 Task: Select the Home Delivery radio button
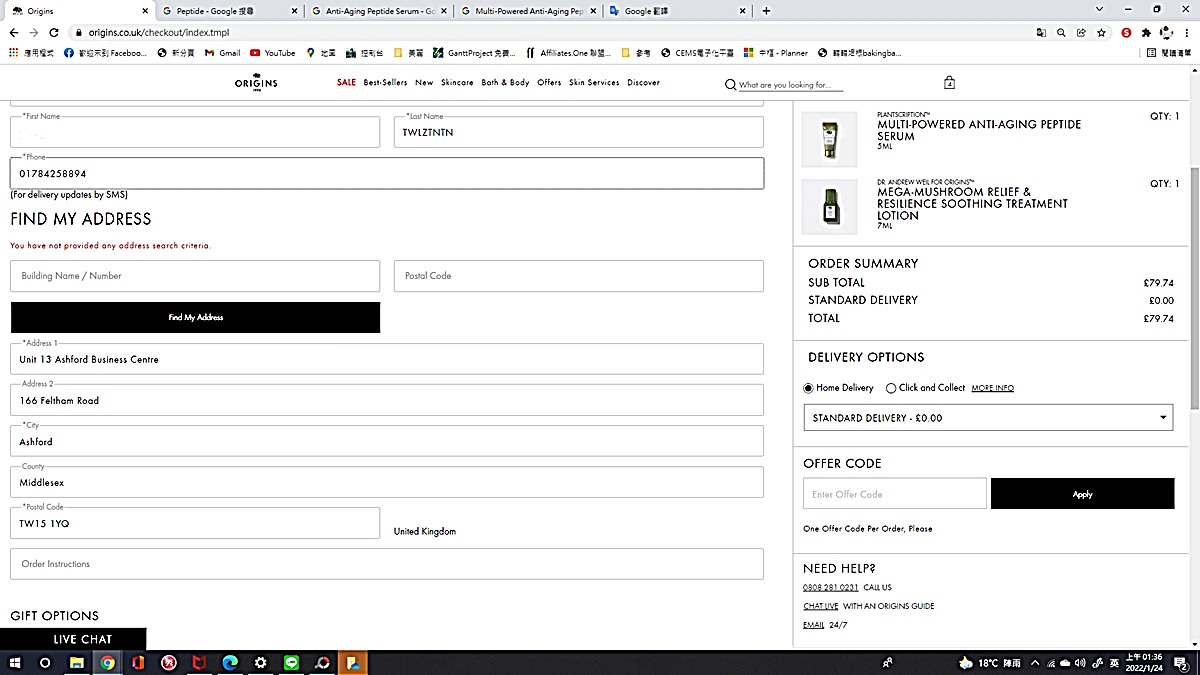(x=809, y=388)
